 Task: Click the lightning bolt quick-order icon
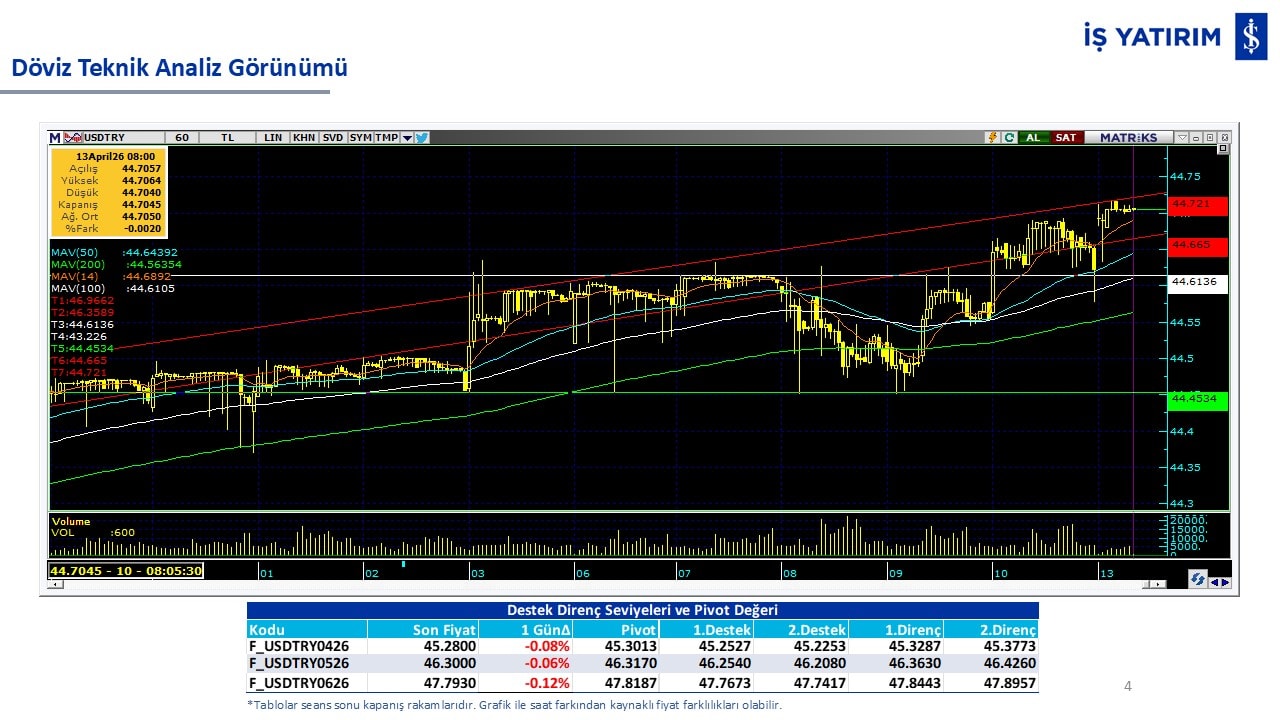tap(992, 137)
